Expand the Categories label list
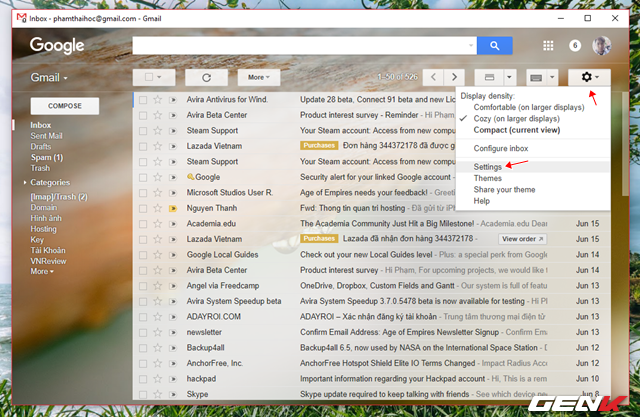The height and width of the screenshot is (417, 640). point(25,182)
